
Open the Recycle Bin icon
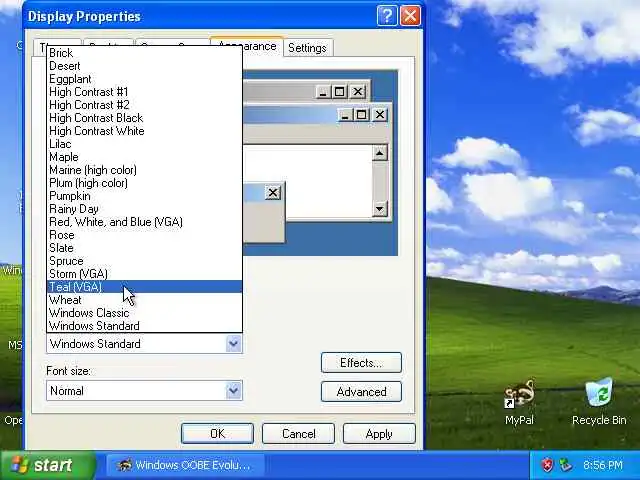click(599, 403)
